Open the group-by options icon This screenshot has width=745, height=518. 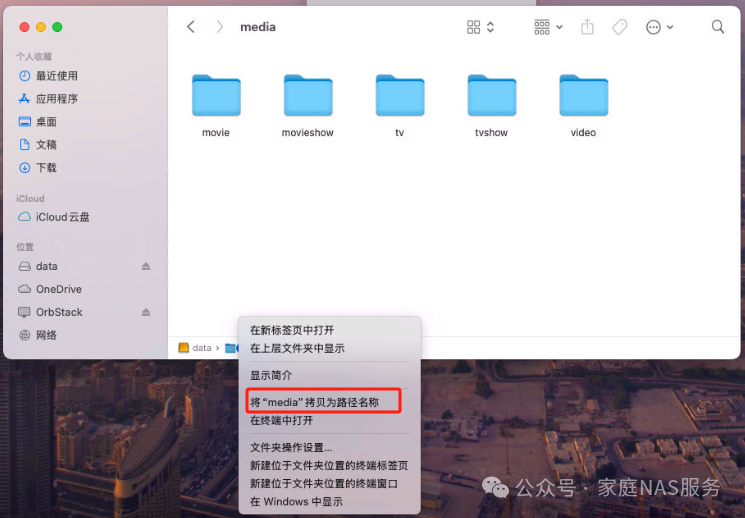tap(542, 27)
